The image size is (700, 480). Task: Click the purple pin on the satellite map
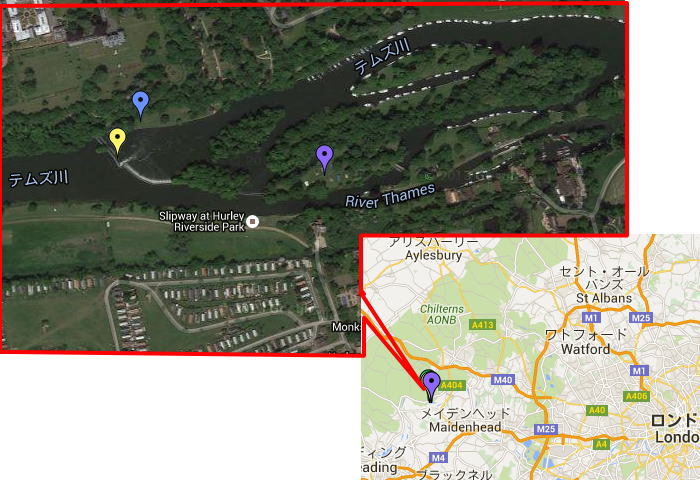[325, 159]
